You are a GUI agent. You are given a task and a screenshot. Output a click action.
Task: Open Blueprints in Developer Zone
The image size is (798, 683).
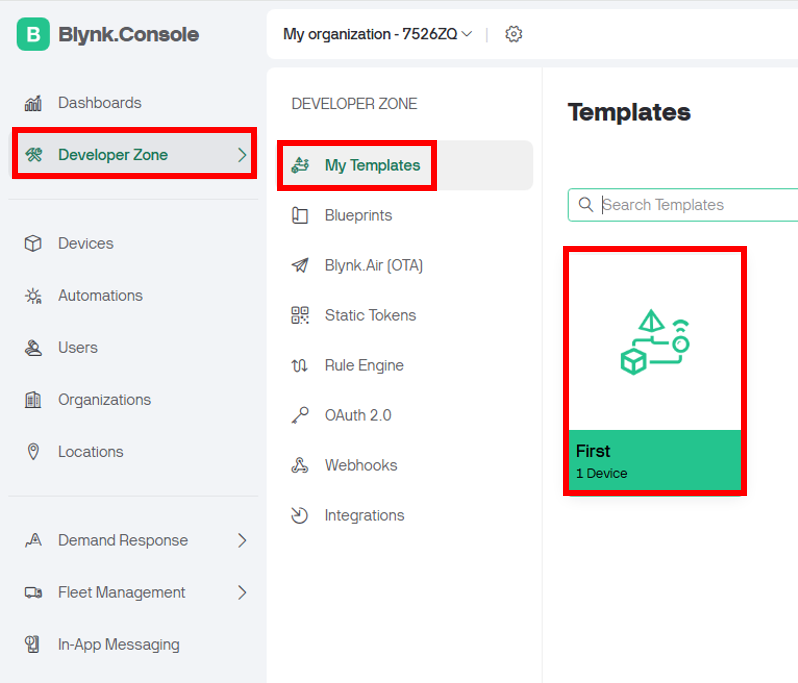tap(405, 215)
